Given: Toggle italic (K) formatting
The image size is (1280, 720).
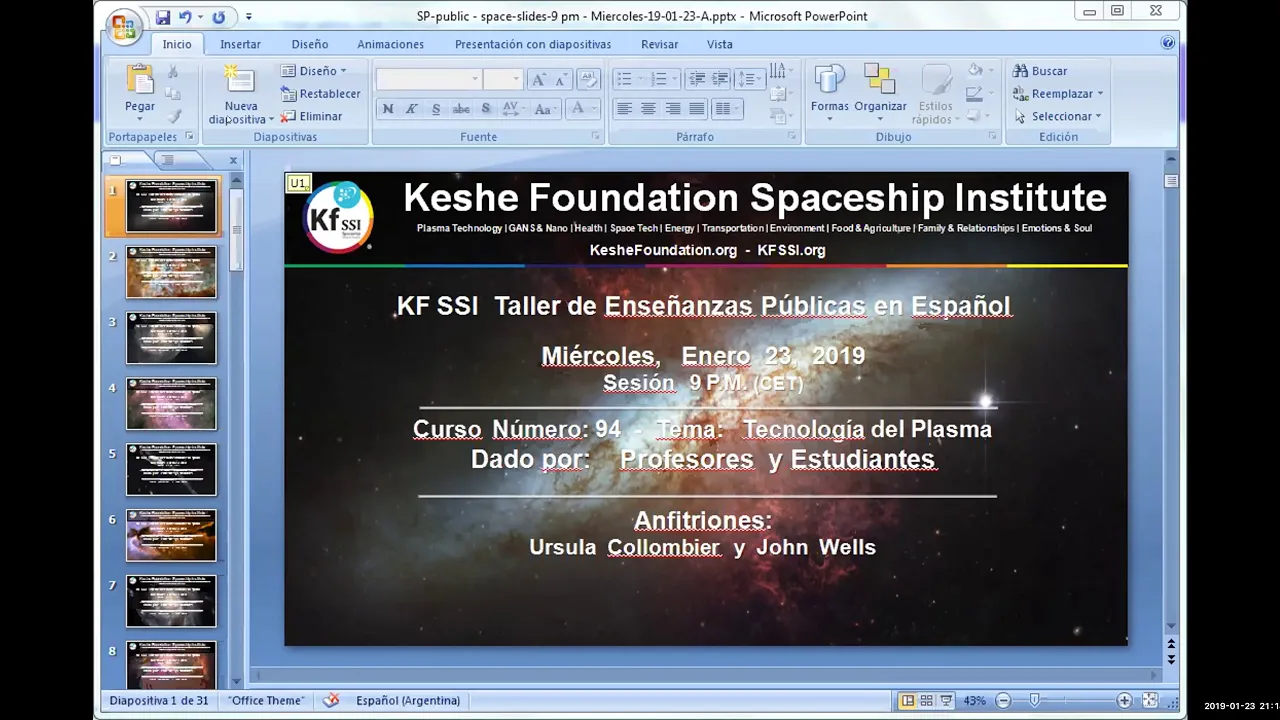Looking at the screenshot, I should 411,109.
